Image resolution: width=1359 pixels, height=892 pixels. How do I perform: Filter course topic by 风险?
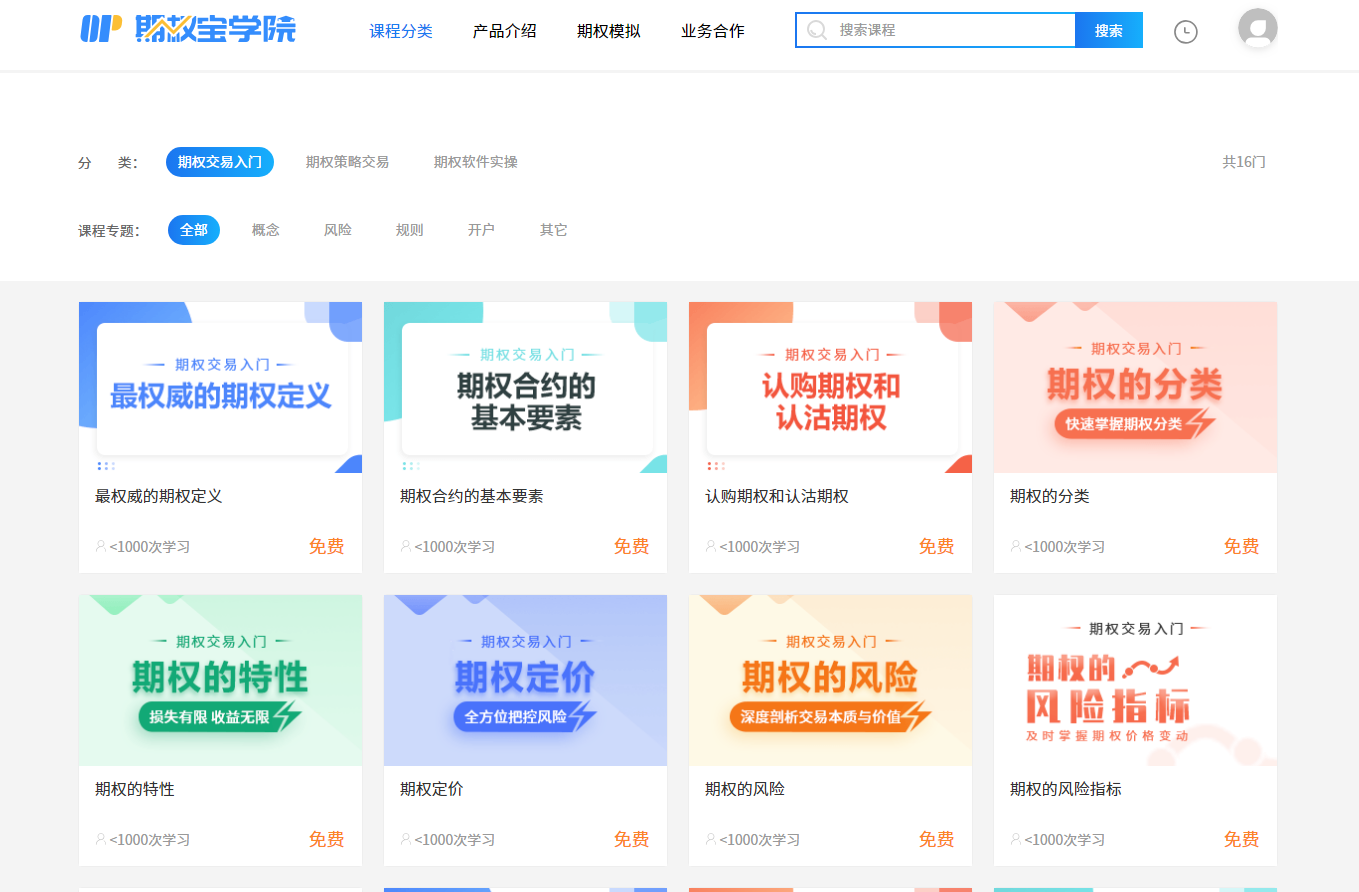tap(337, 230)
